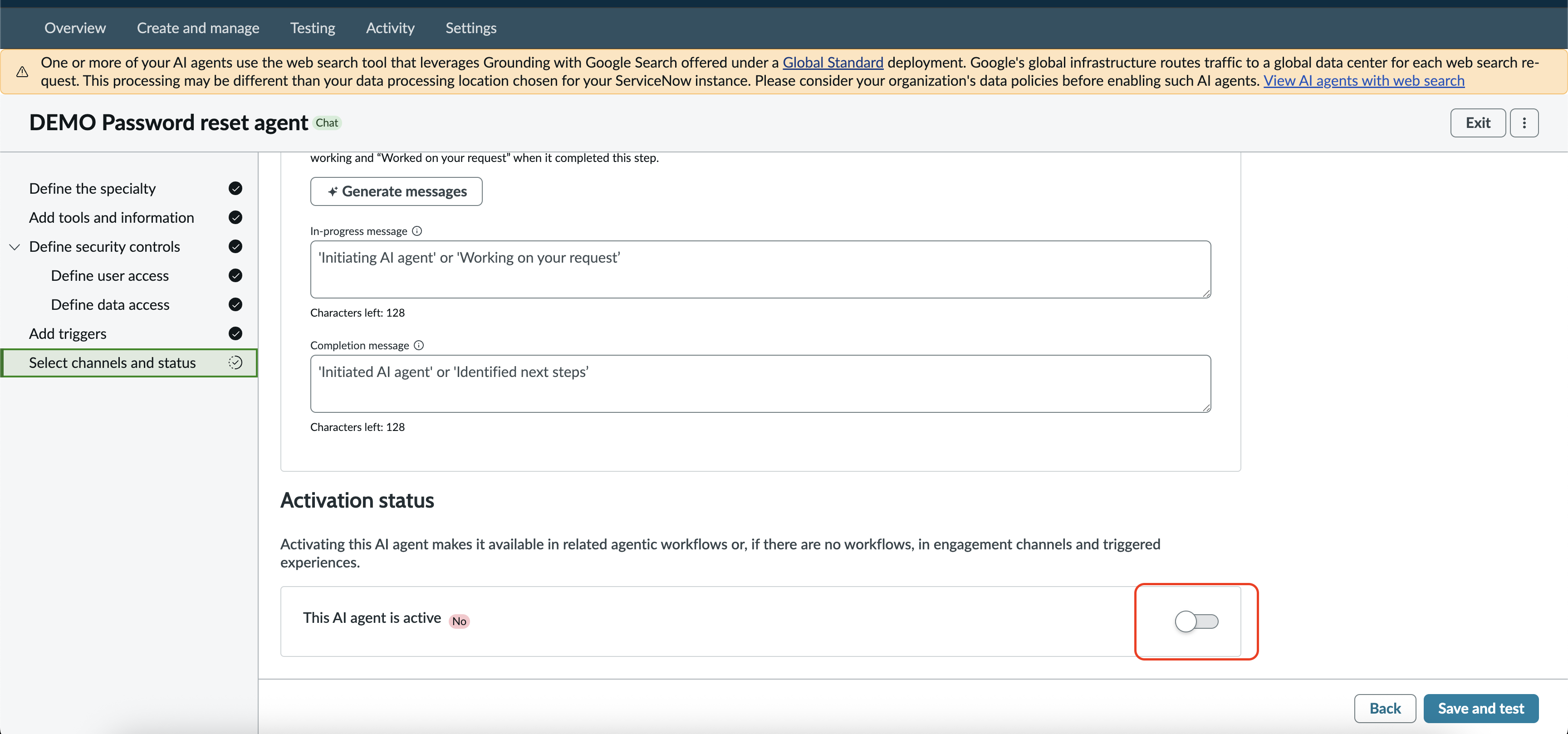Click checkmark icon for Define data access
The height and width of the screenshot is (734, 1568).
[x=235, y=304]
